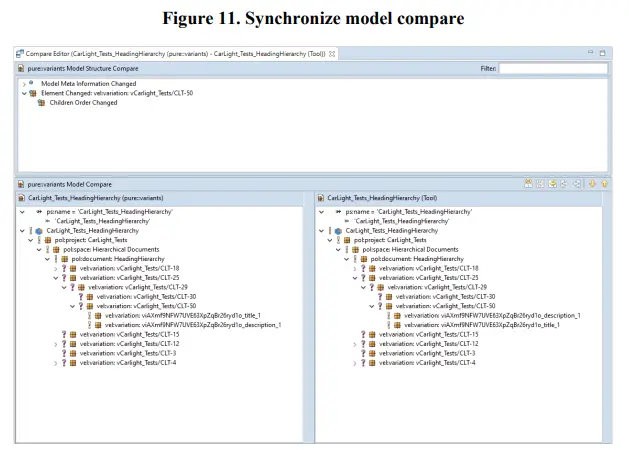Go to previous difference with up arrow
The image size is (629, 450).
pos(604,184)
